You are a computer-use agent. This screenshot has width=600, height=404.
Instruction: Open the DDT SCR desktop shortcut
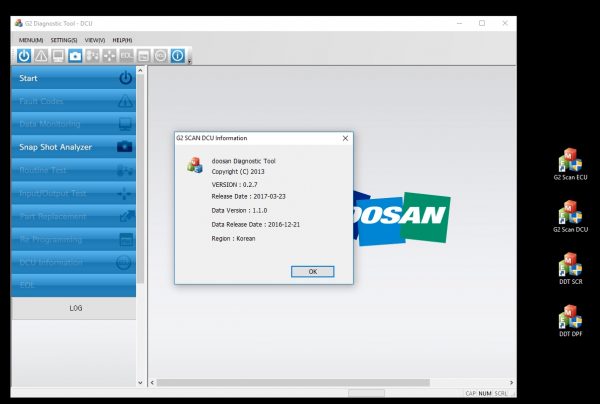[x=570, y=268]
